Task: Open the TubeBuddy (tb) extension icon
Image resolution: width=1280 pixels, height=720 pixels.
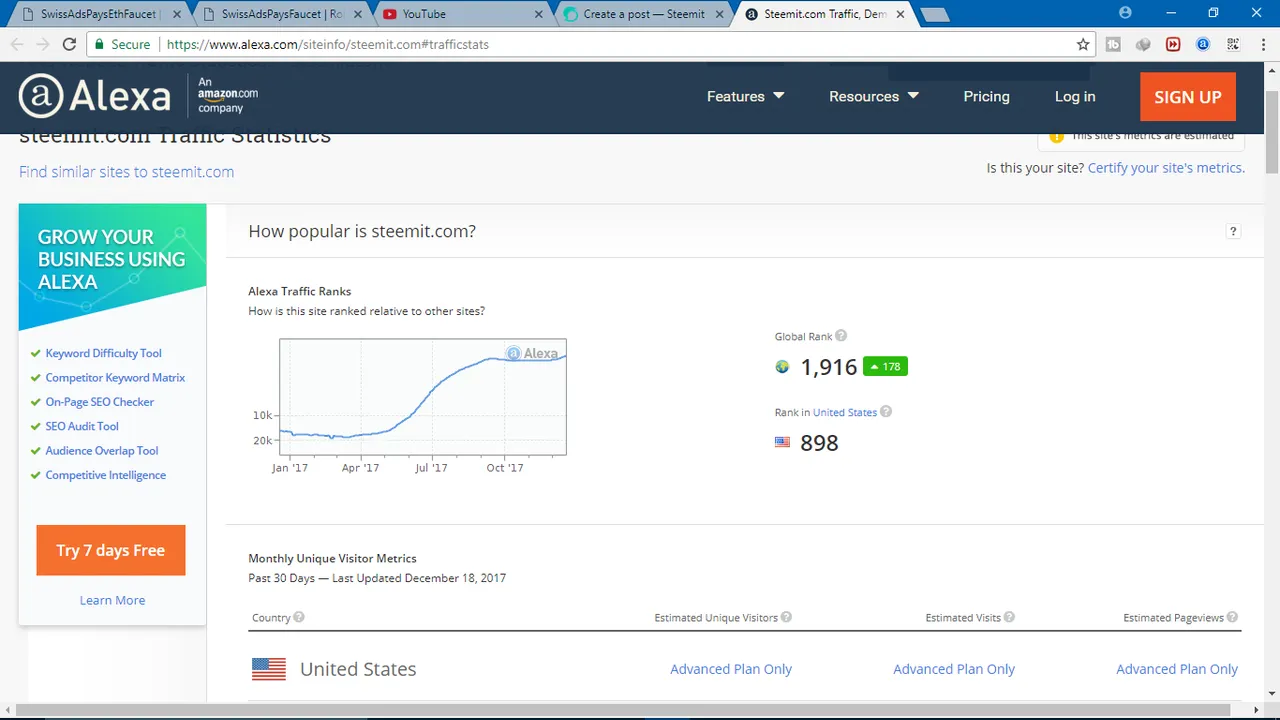Action: (1113, 44)
